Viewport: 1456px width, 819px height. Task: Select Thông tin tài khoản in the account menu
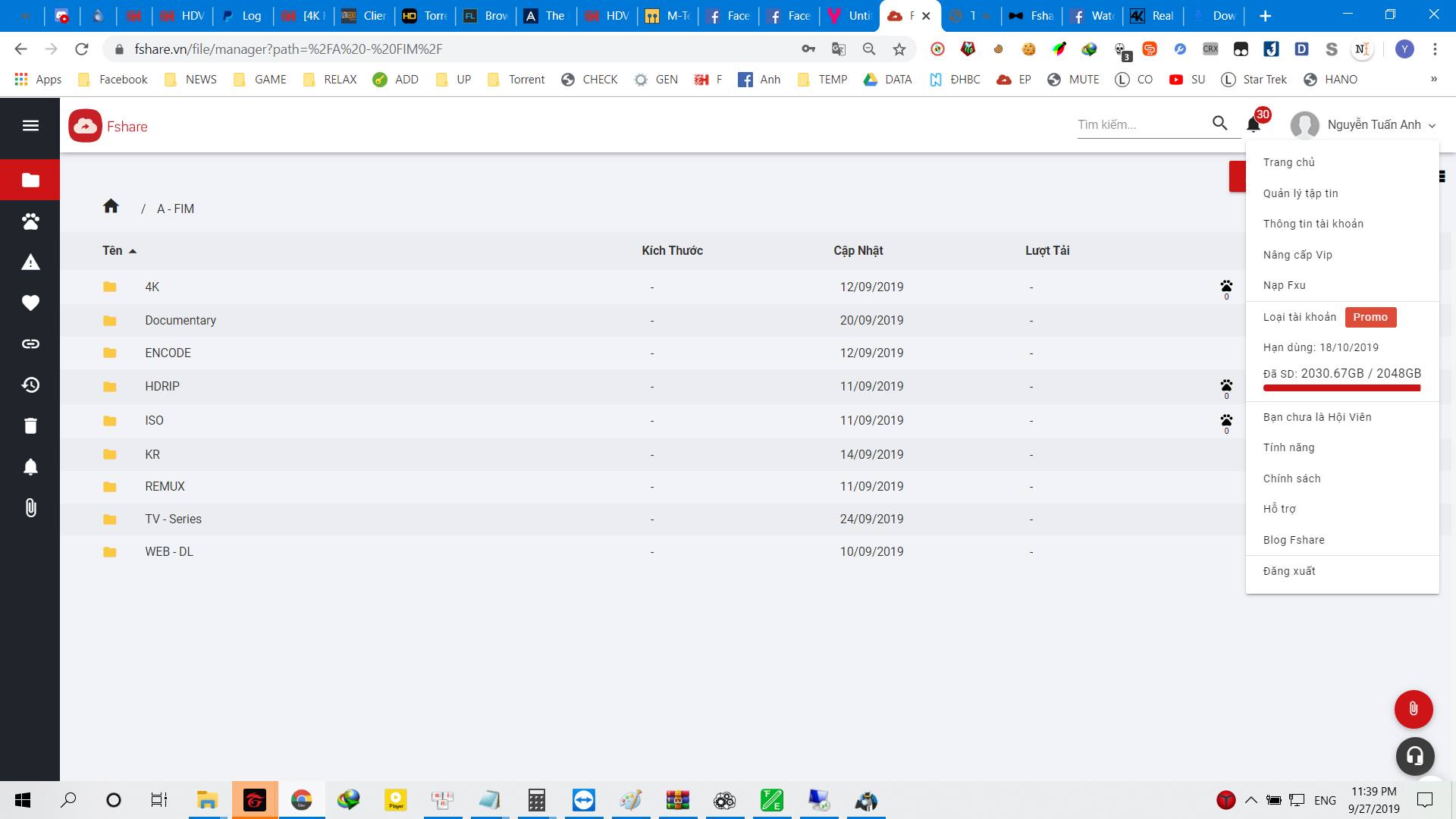coord(1313,224)
